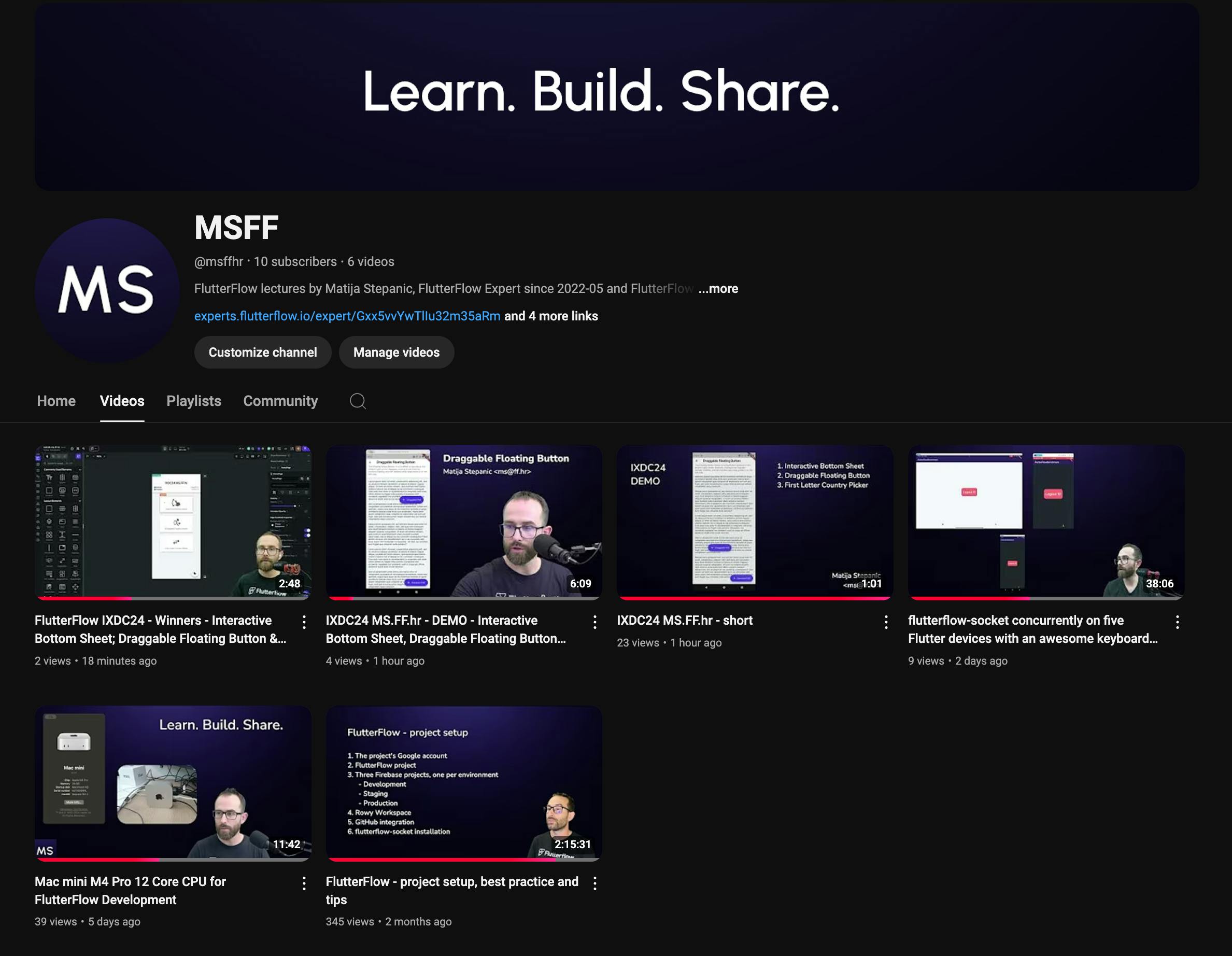1232x956 pixels.
Task: Open options menu for IXDC24 MS.FF.hr DEMO video
Action: pos(595,622)
